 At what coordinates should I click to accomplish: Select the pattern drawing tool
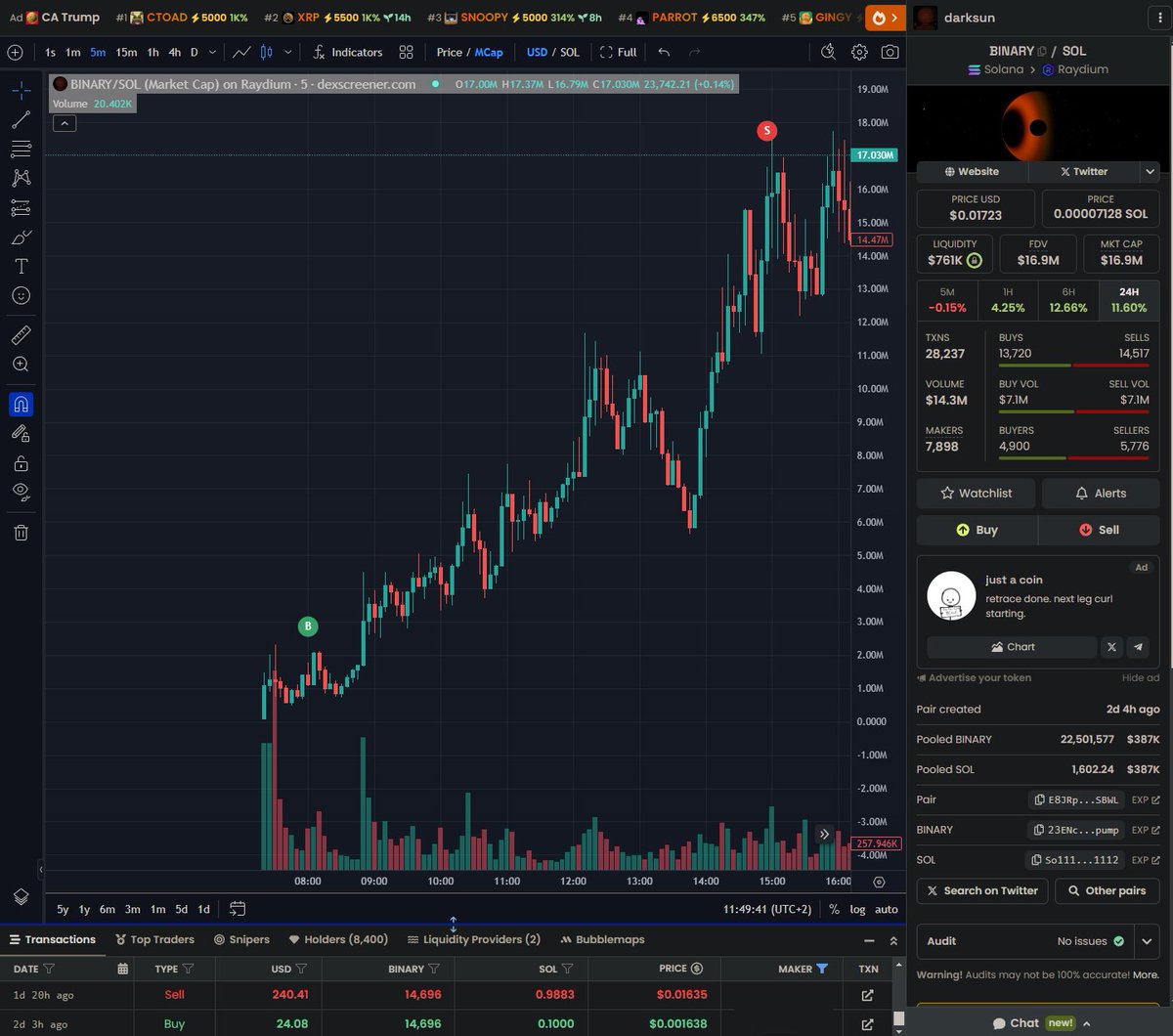click(x=22, y=179)
